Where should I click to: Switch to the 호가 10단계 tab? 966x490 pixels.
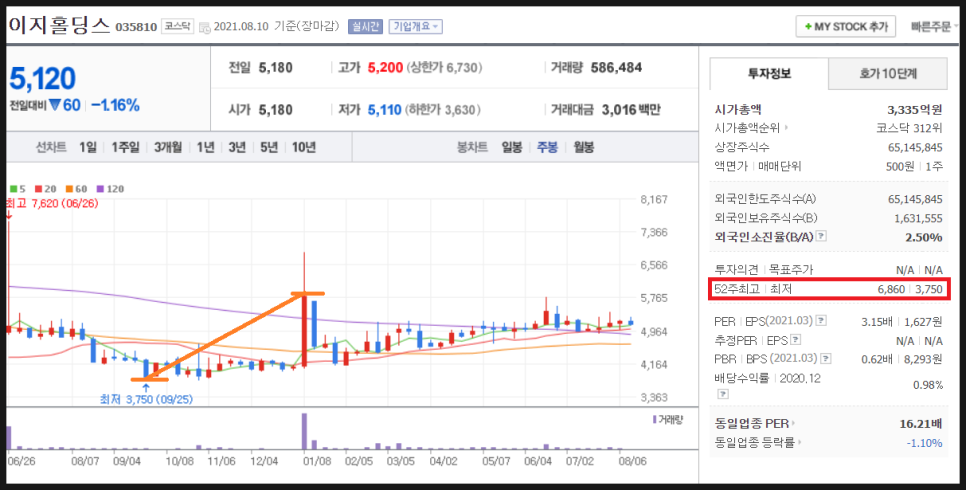888,73
